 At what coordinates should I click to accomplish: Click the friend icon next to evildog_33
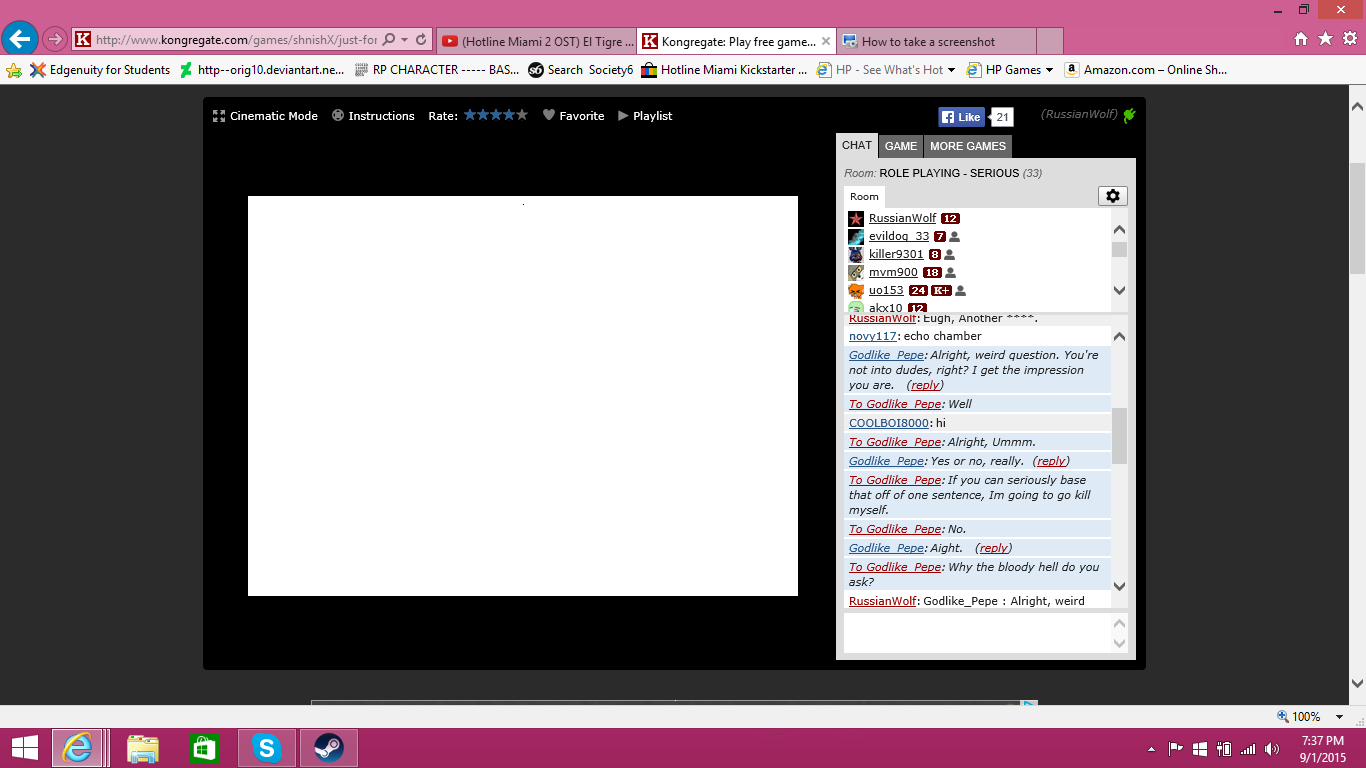coord(954,237)
